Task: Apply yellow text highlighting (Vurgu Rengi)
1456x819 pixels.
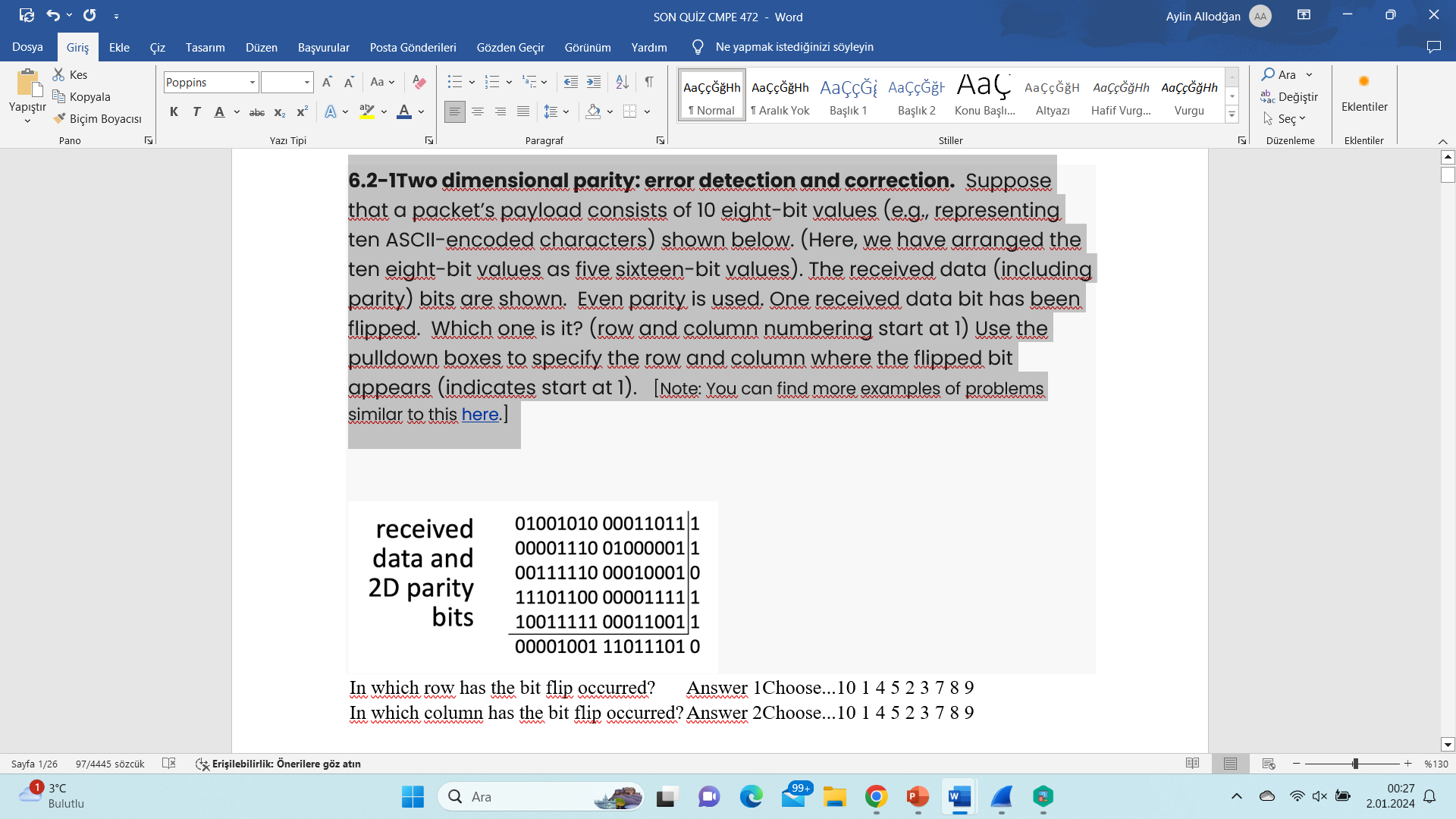Action: [x=367, y=111]
